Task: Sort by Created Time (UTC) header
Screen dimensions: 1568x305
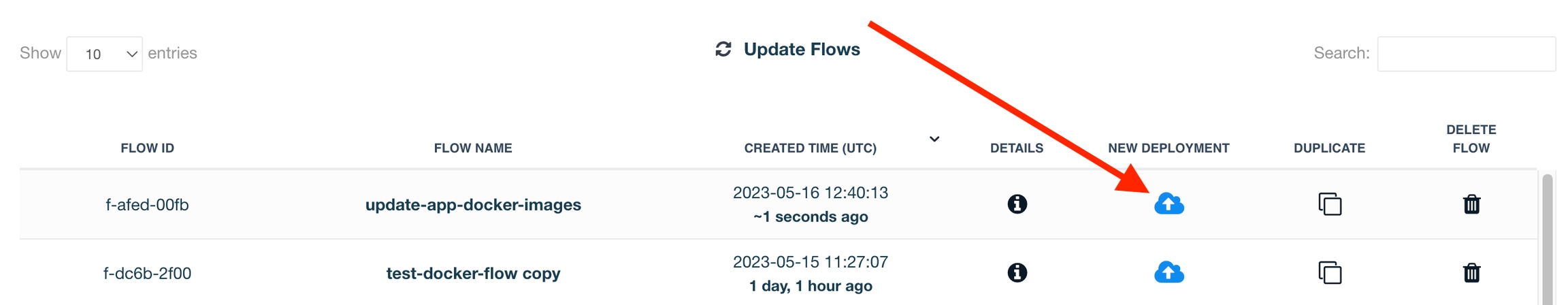Action: pyautogui.click(x=810, y=148)
